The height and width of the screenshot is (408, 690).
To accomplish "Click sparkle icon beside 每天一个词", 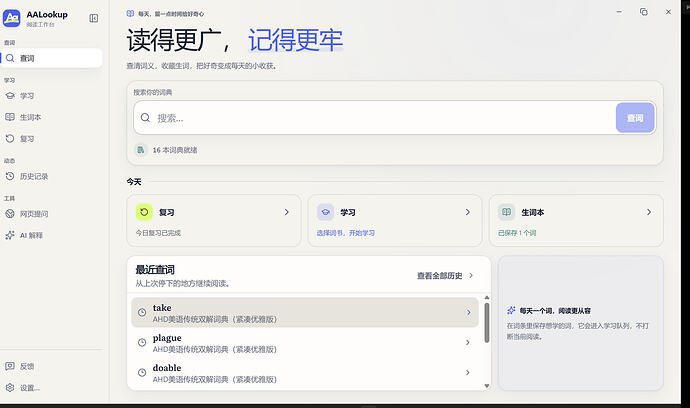I will pos(511,310).
